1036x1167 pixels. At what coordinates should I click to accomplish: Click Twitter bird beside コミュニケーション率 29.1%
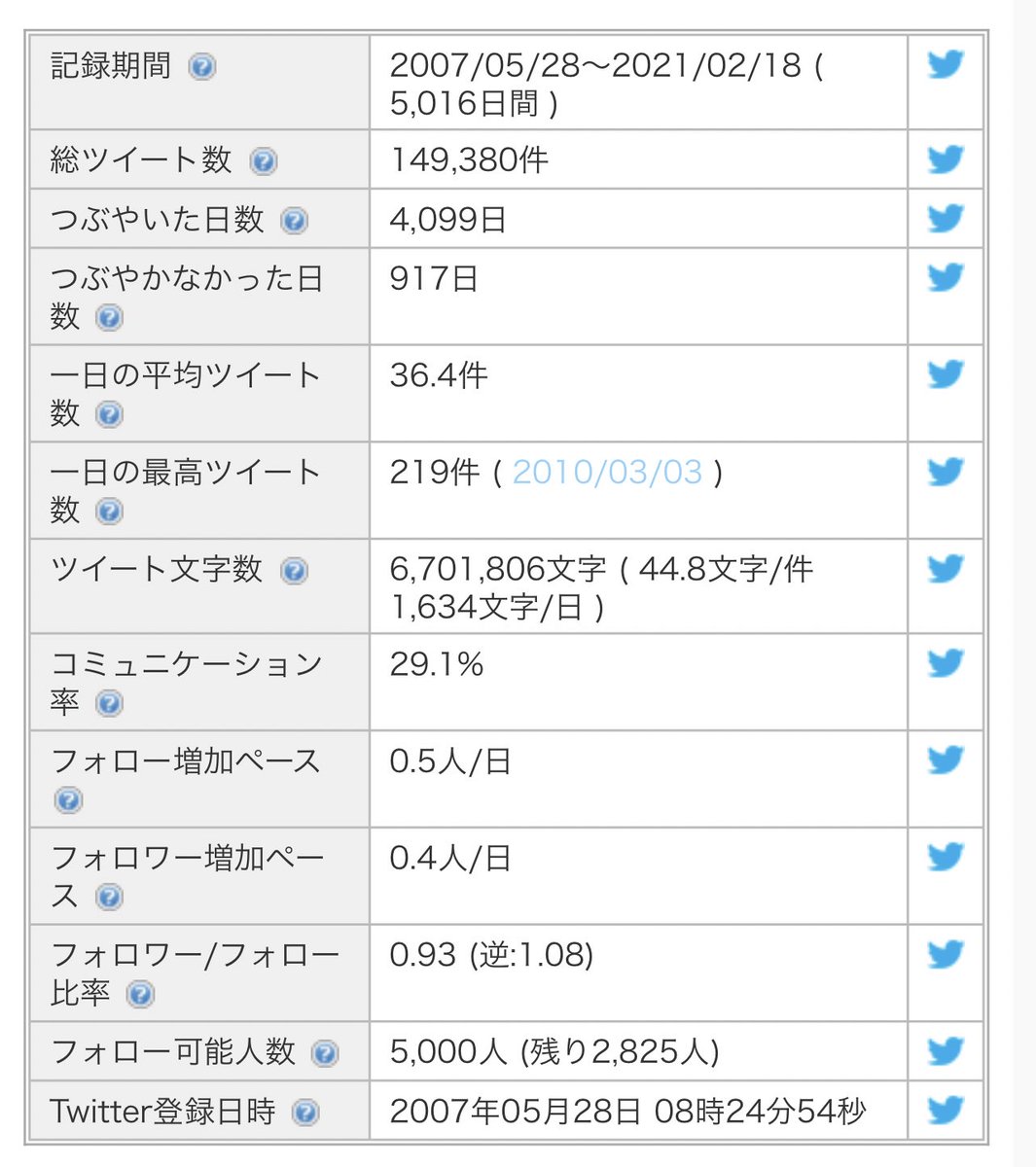point(945,663)
